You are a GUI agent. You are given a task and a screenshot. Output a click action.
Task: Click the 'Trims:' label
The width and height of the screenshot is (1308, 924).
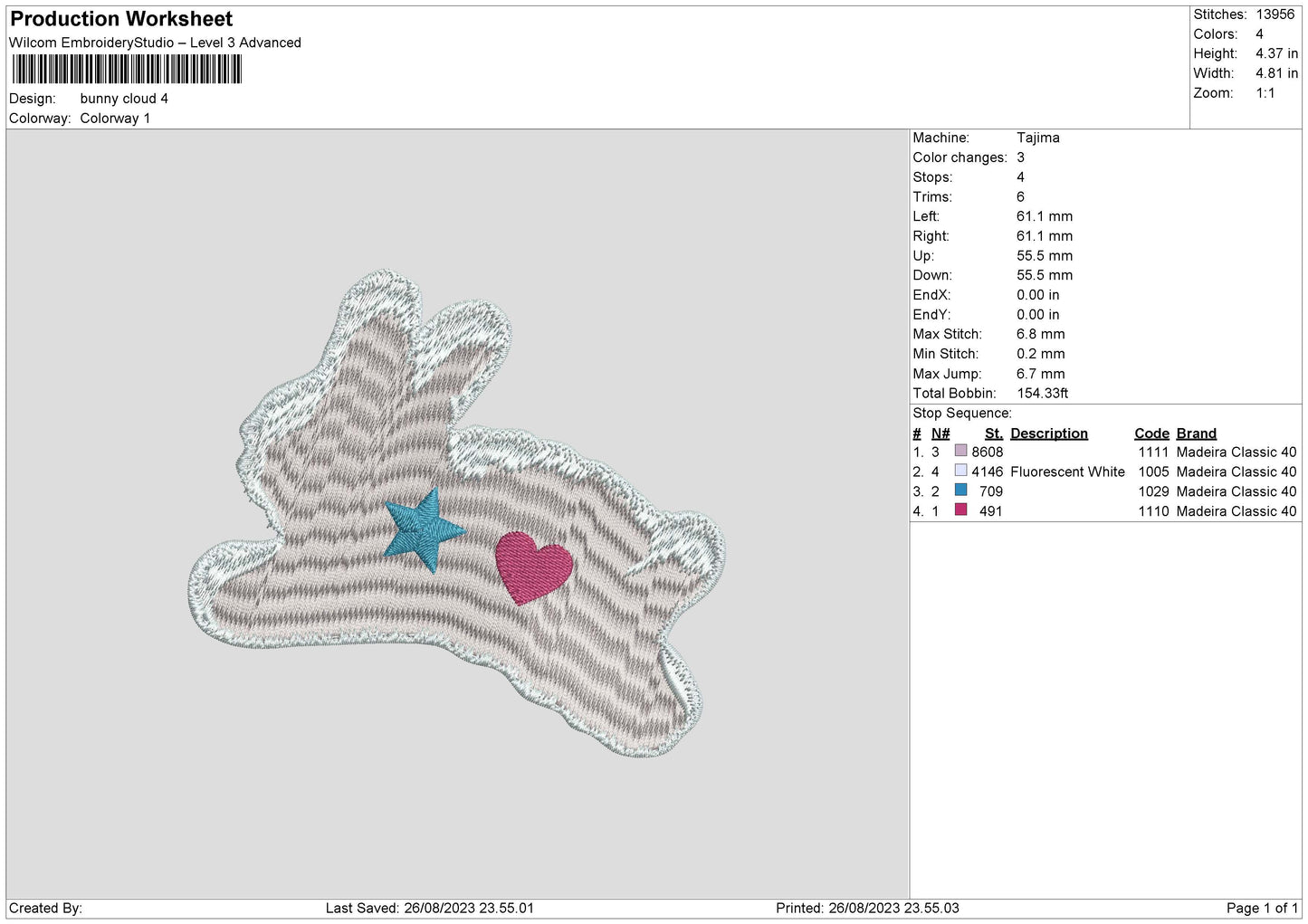pos(932,197)
